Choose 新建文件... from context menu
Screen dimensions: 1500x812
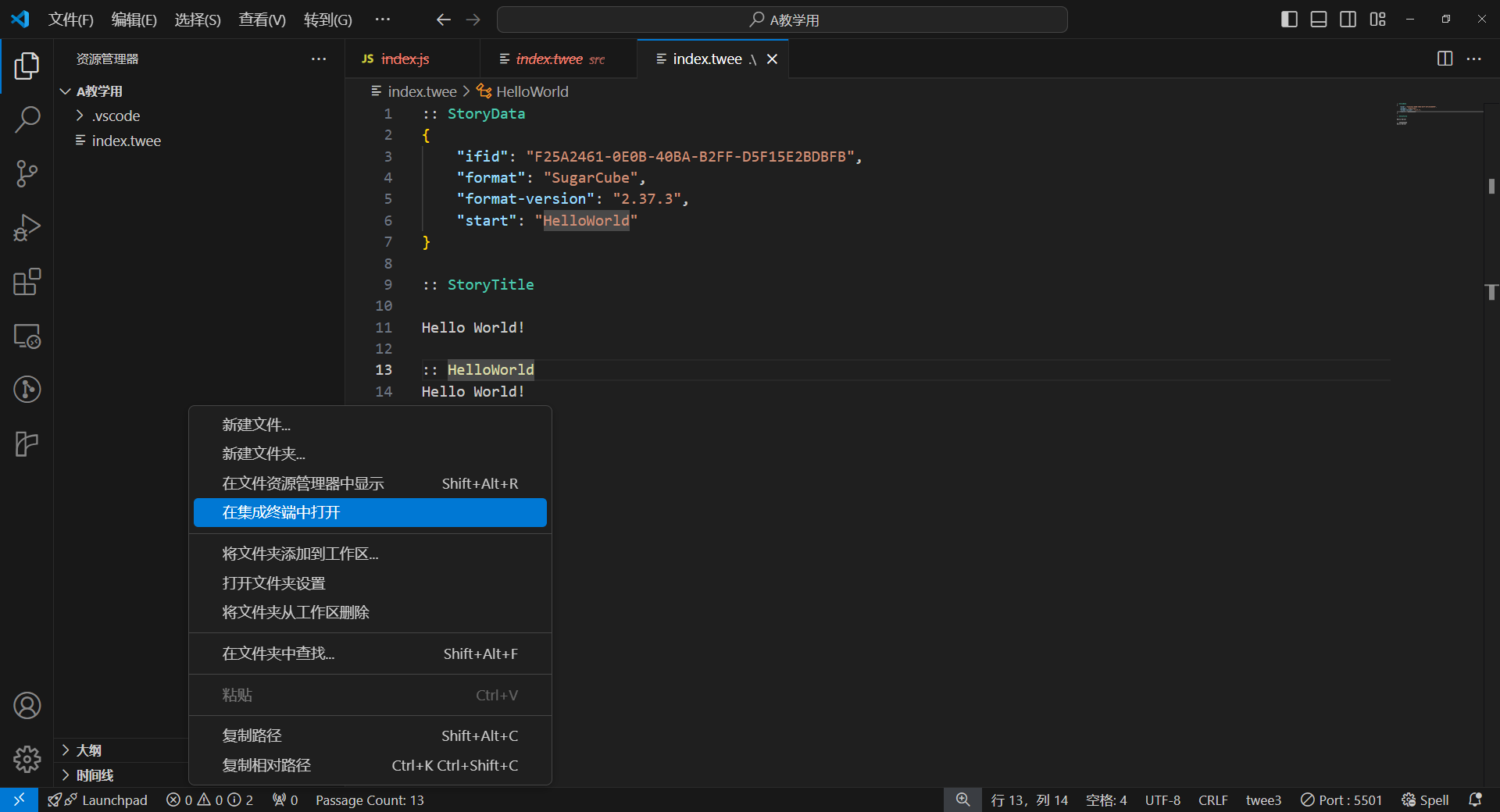point(370,425)
